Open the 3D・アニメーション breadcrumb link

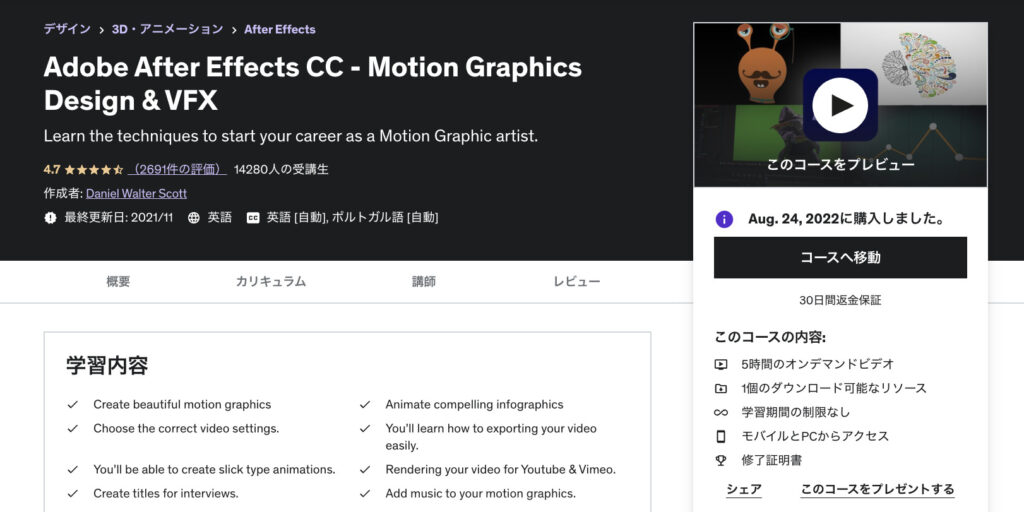click(167, 29)
